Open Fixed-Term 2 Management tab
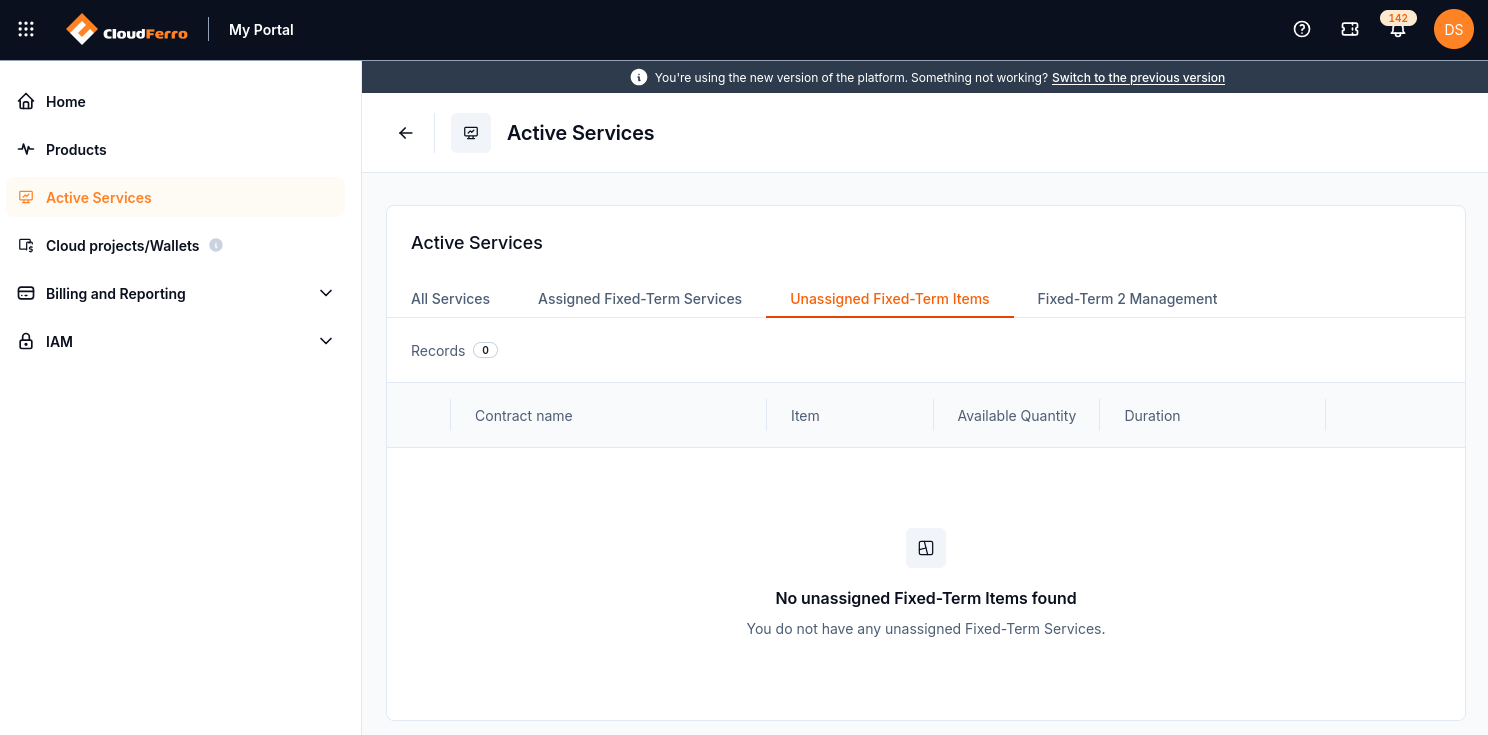Screen dimensions: 1488x735 1127,299
